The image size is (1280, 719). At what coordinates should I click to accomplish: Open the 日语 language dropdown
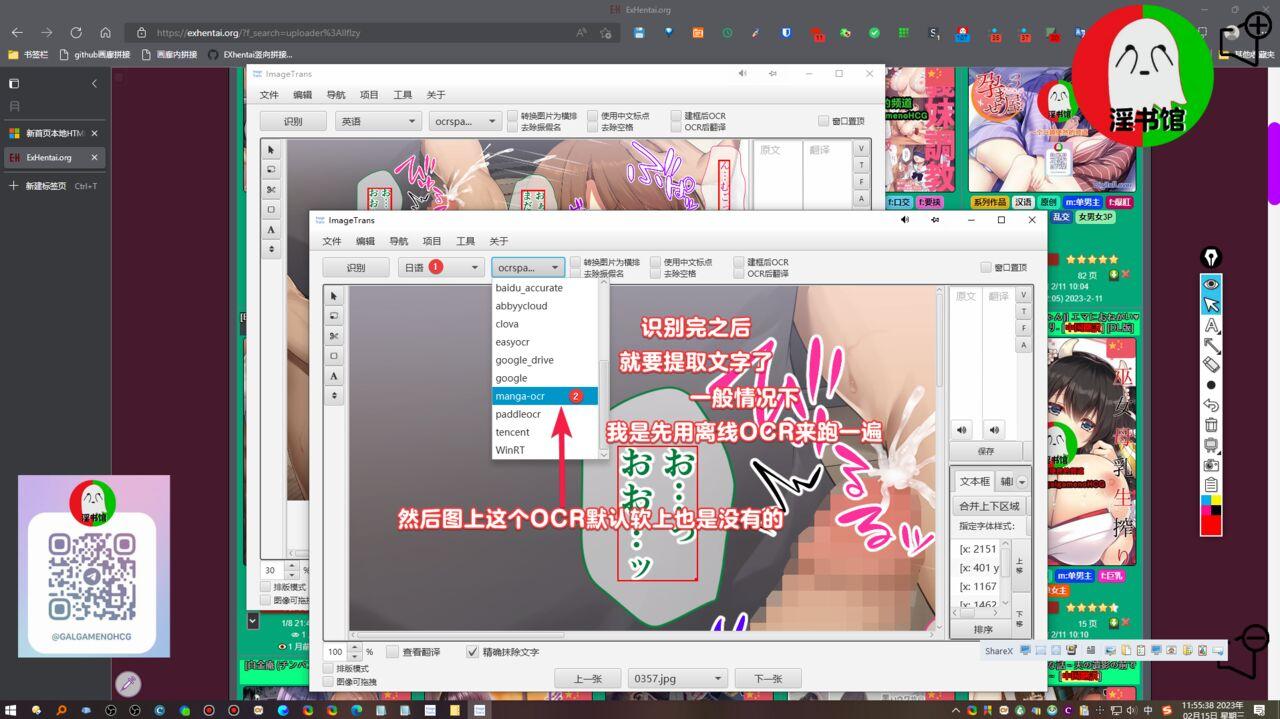442,268
